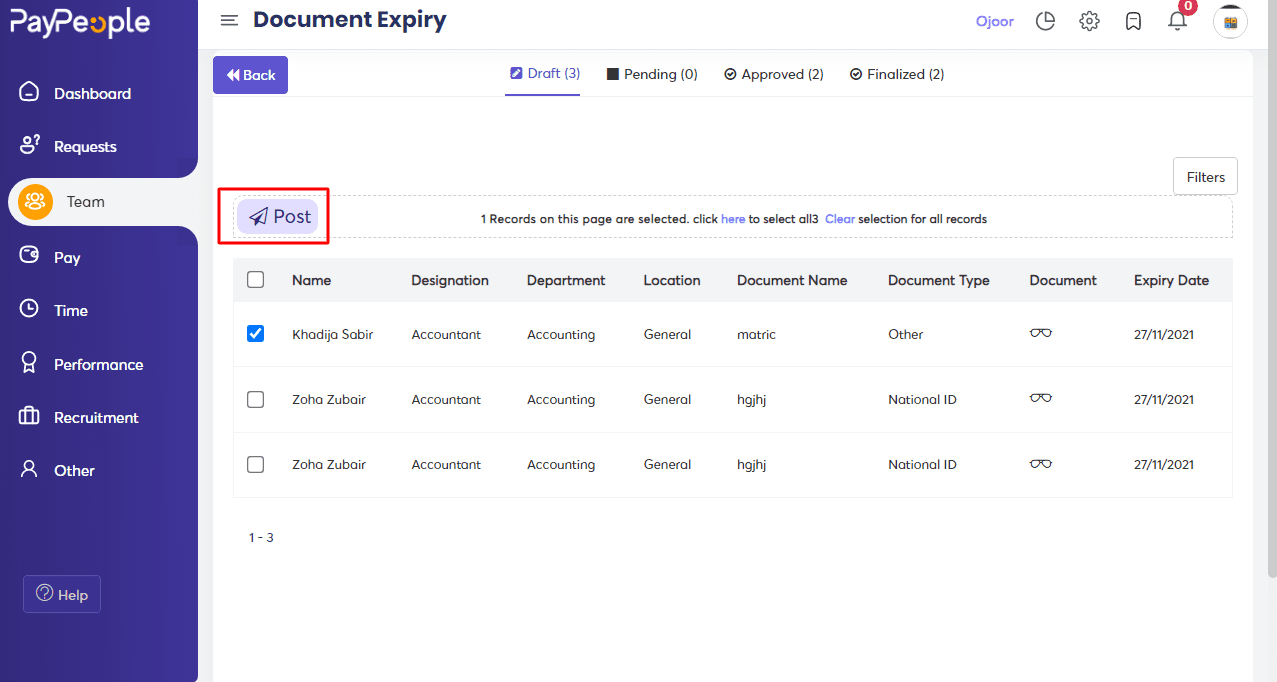Expand the Team sidebar menu

85,202
